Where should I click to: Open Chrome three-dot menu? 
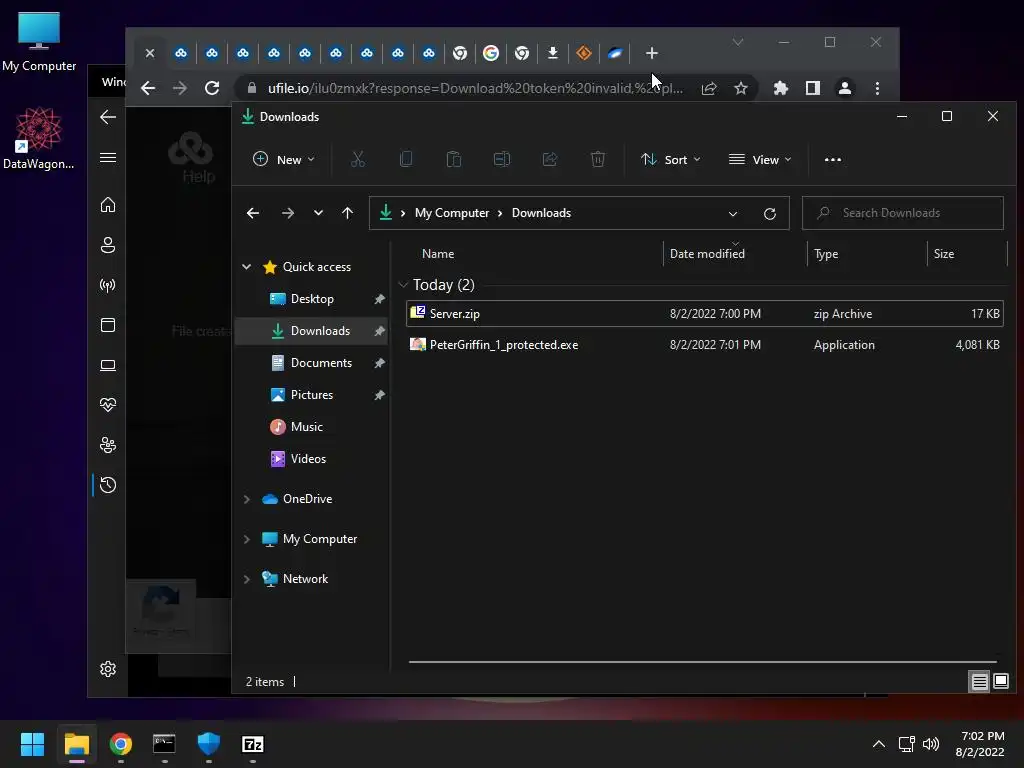(877, 88)
